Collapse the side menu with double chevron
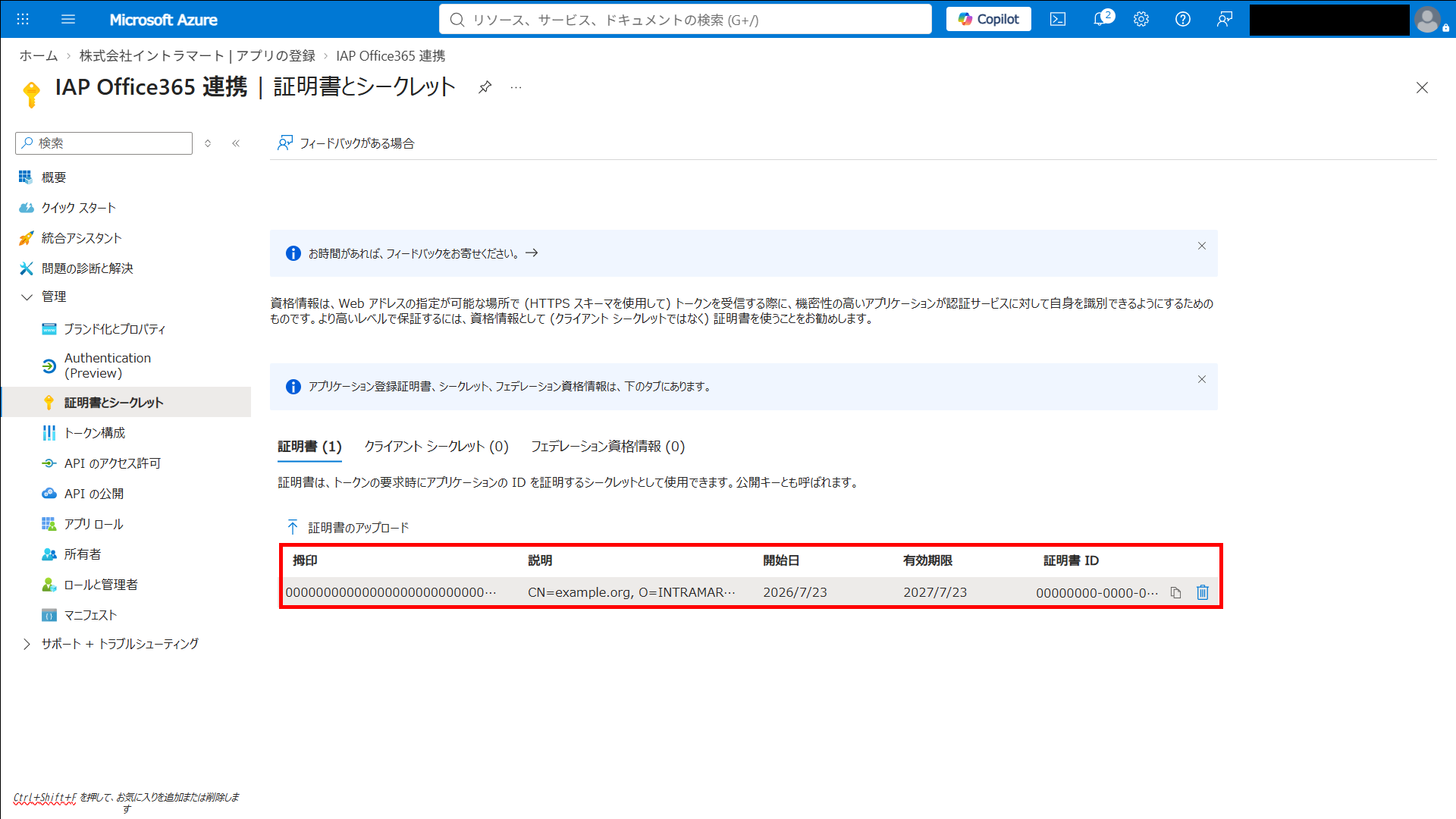The width and height of the screenshot is (1456, 819). 236,143
